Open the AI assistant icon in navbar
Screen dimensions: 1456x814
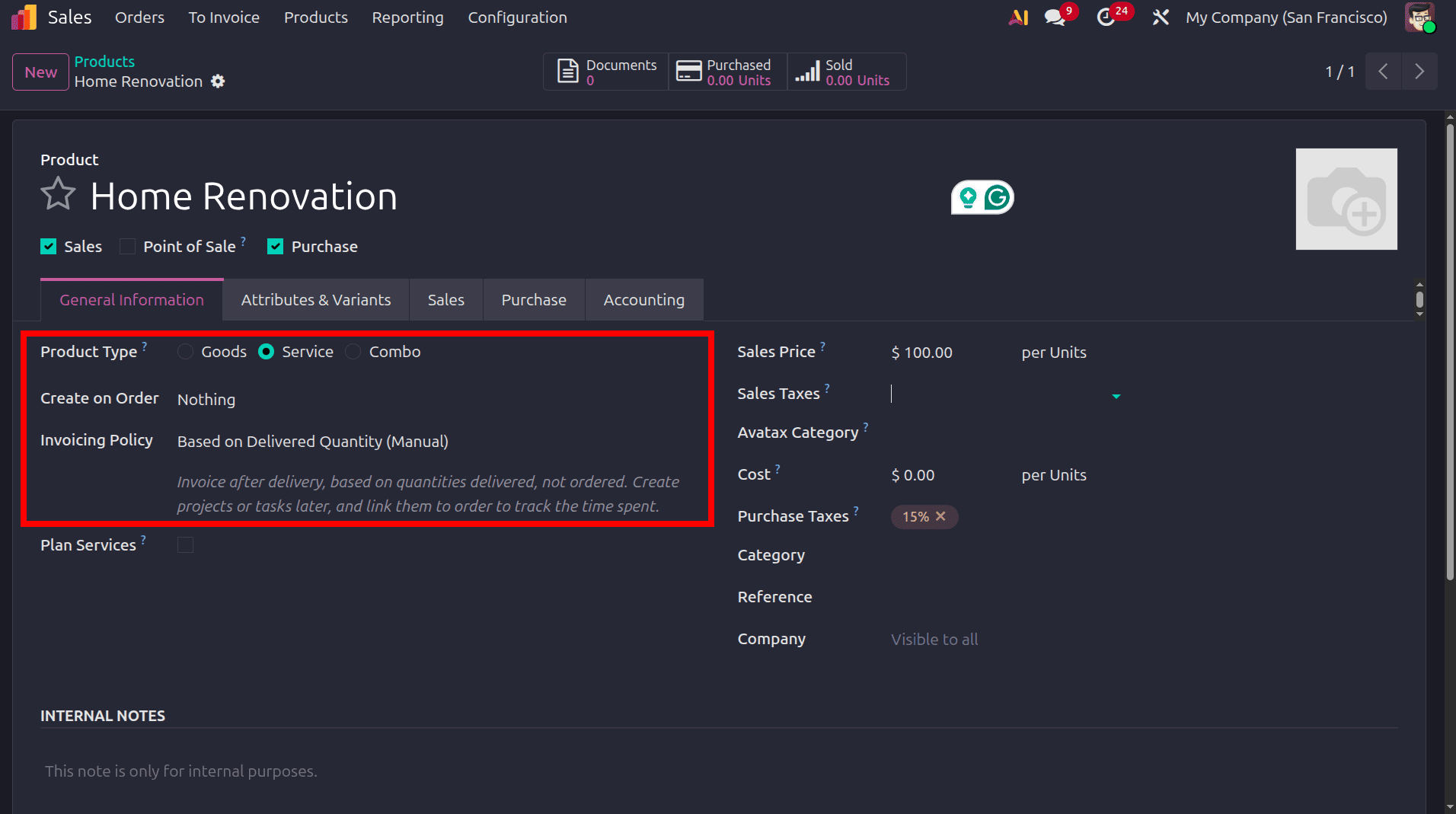1018,17
